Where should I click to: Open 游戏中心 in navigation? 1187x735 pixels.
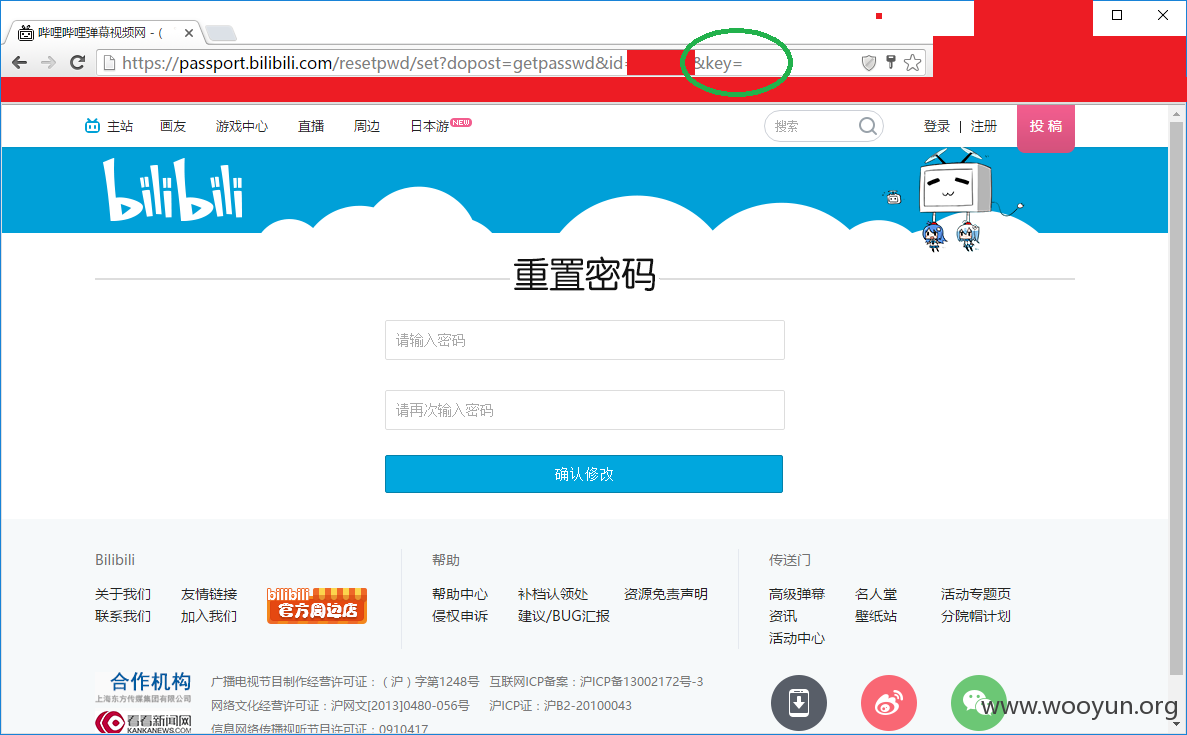(x=241, y=126)
